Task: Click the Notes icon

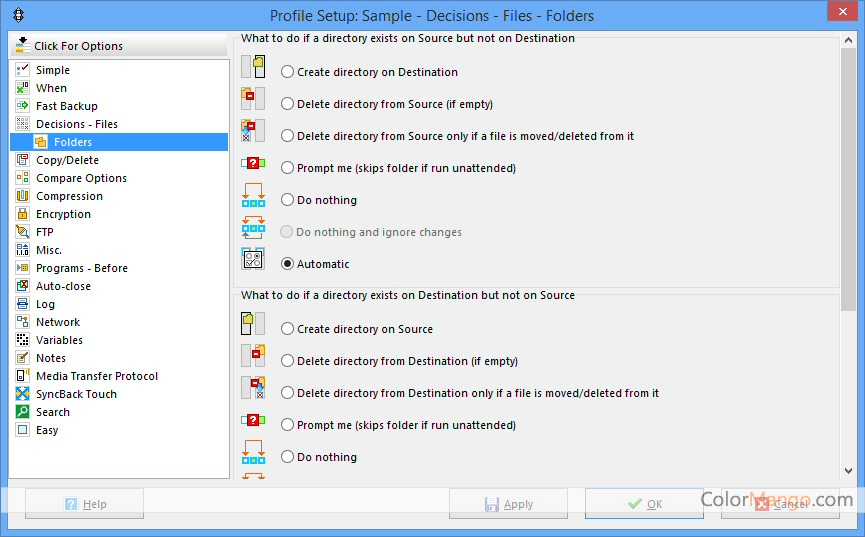Action: 23,358
